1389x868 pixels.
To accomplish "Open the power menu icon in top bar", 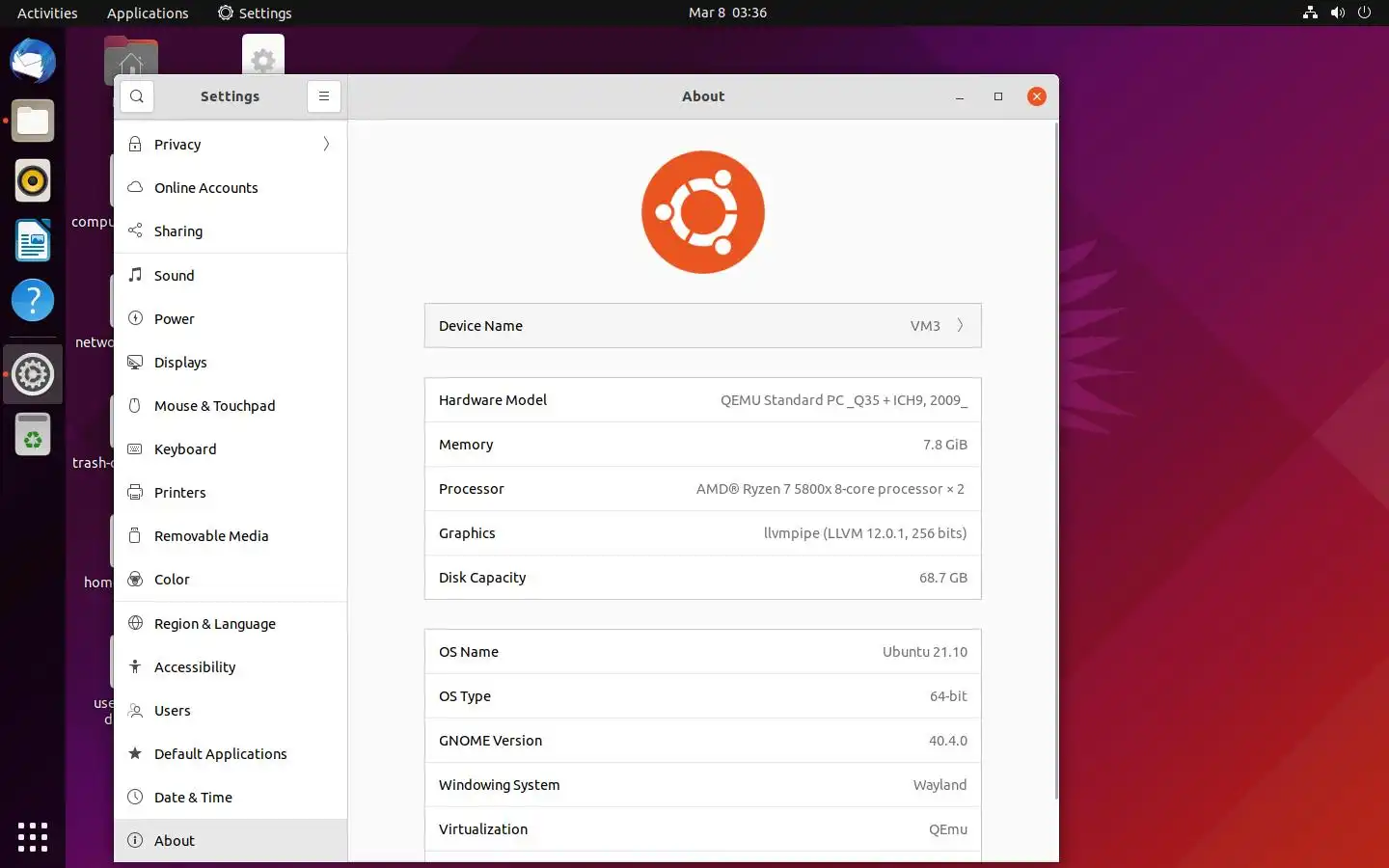I will pos(1364,13).
